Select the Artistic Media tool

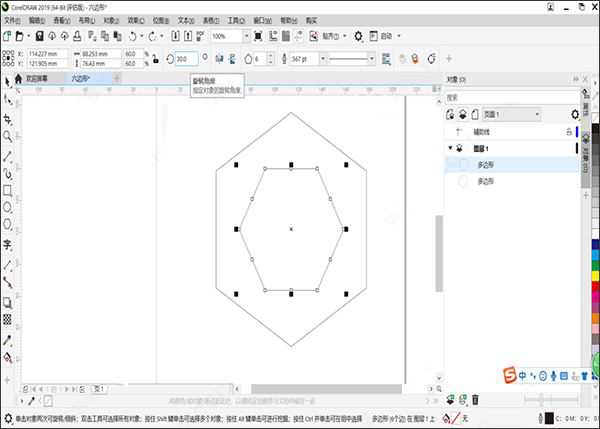coord(7,174)
